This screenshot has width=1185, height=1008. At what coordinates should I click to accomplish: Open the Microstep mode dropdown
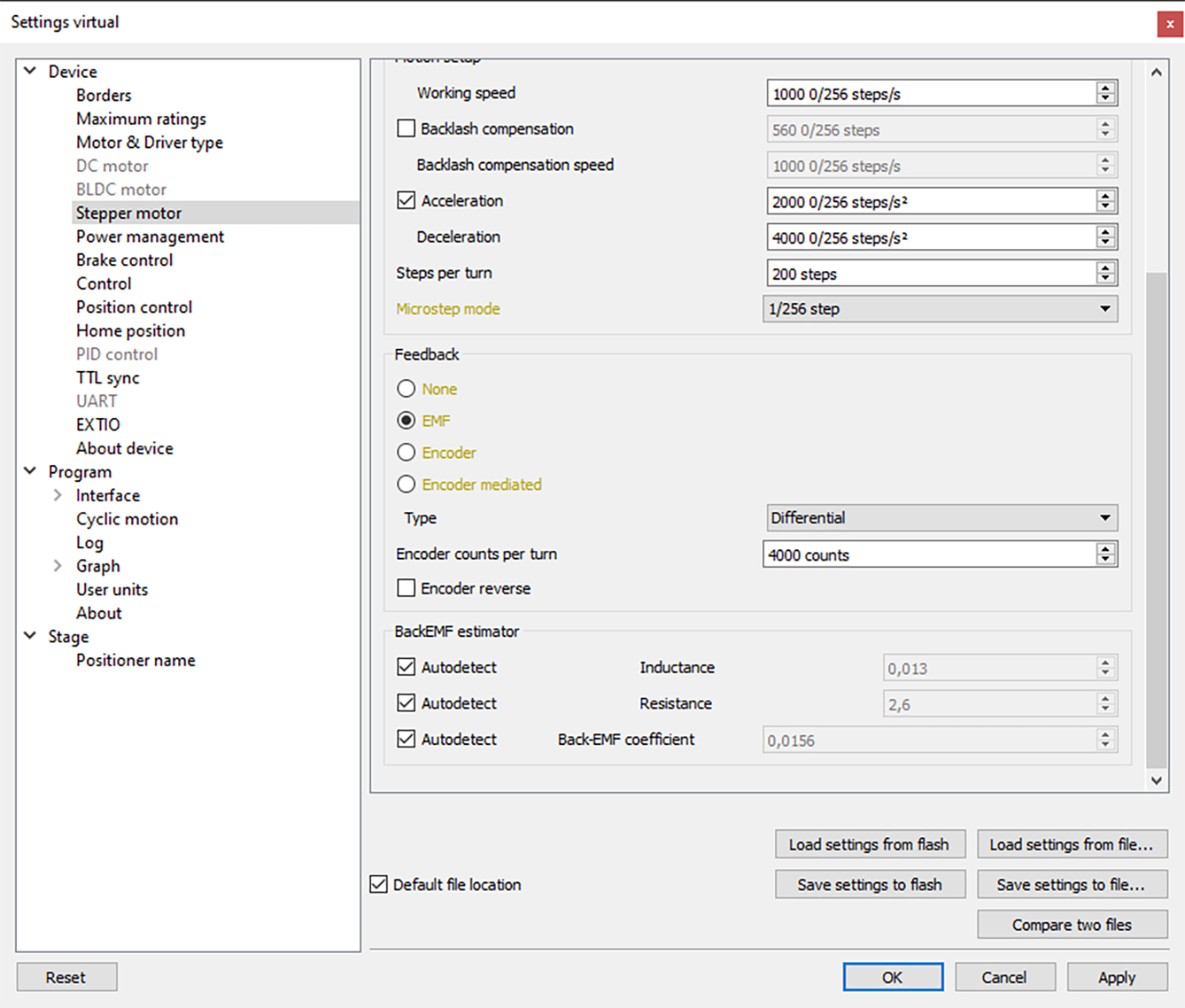[x=940, y=309]
